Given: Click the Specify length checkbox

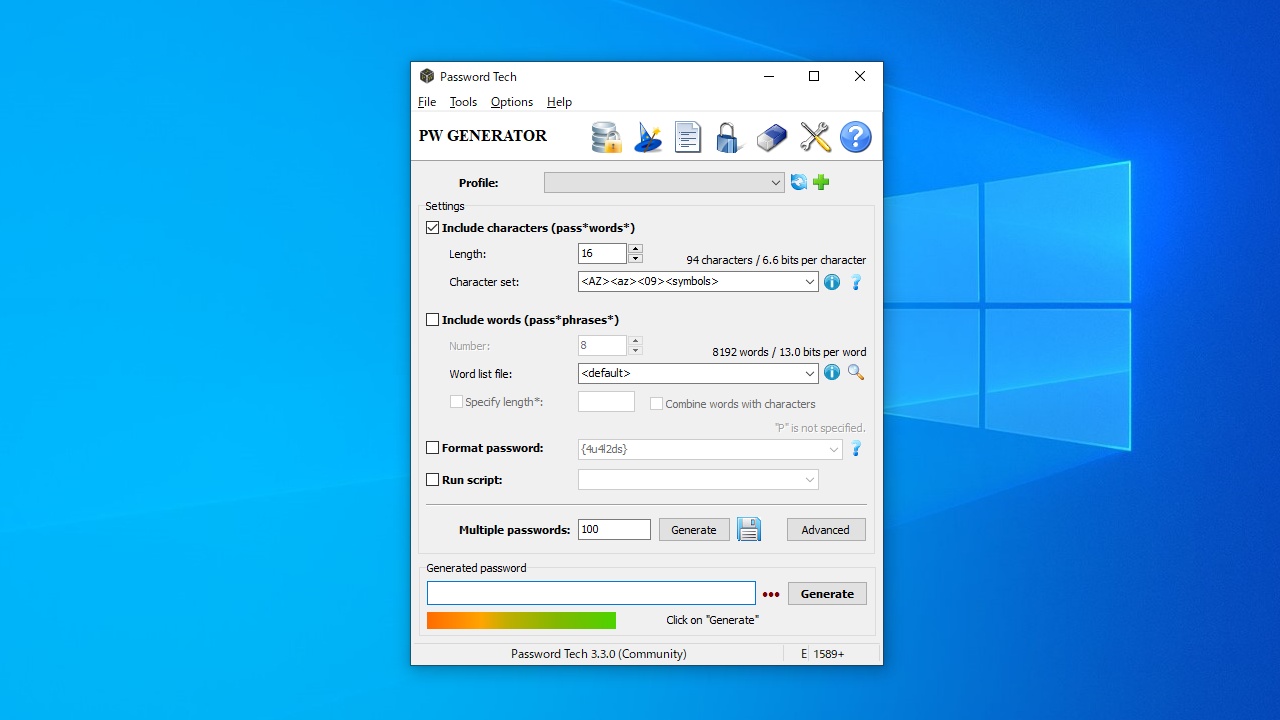Looking at the screenshot, I should tap(456, 402).
